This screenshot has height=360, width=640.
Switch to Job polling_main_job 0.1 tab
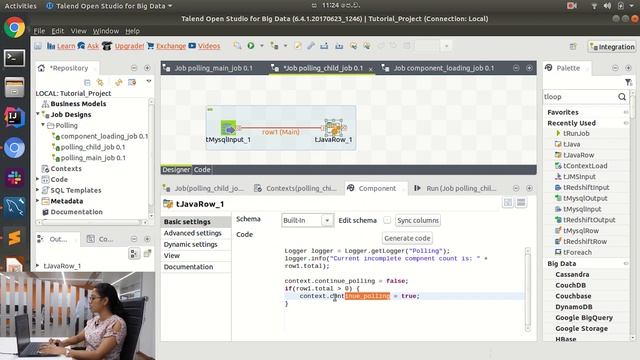click(x=213, y=68)
